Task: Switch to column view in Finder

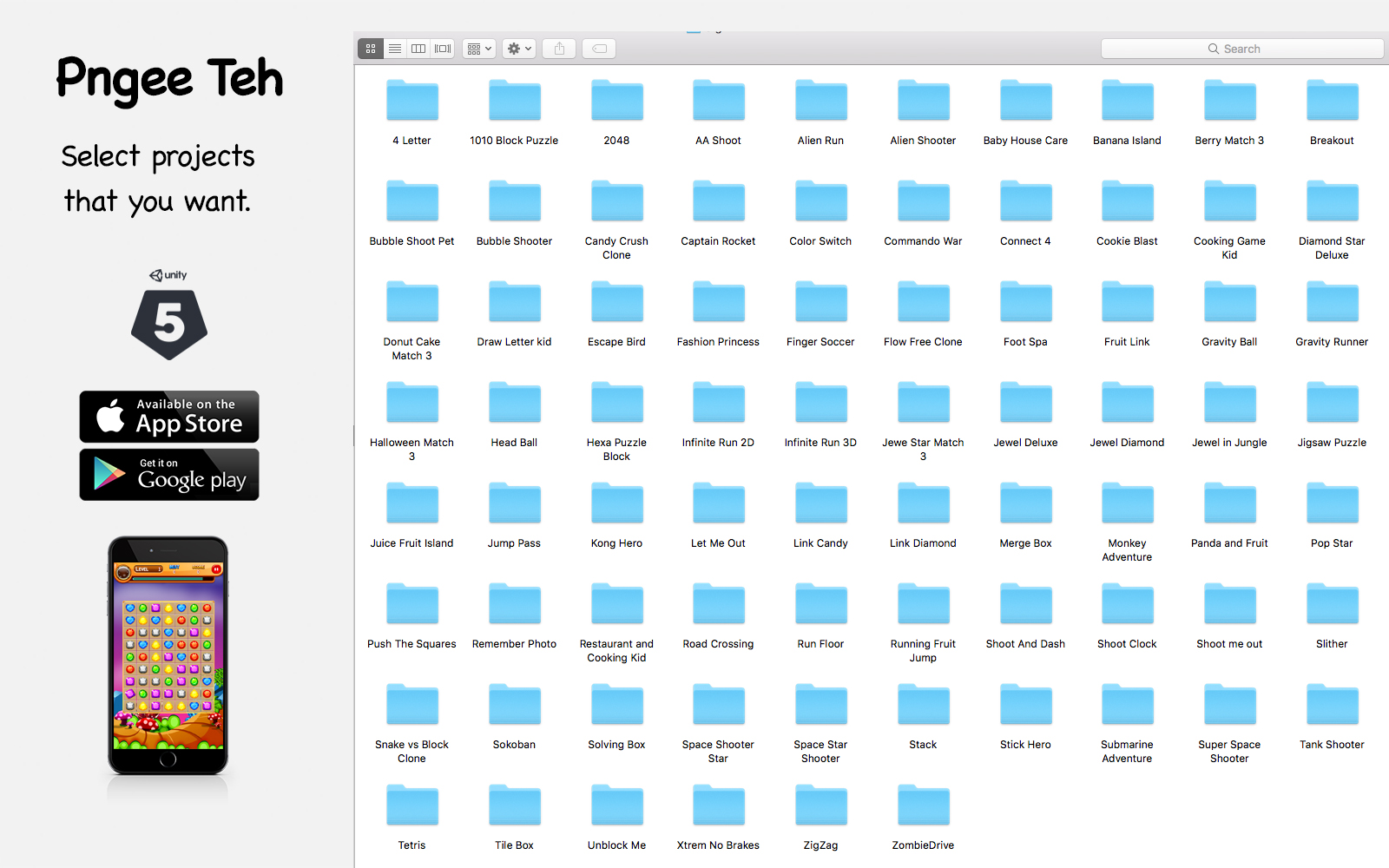Action: (x=418, y=49)
